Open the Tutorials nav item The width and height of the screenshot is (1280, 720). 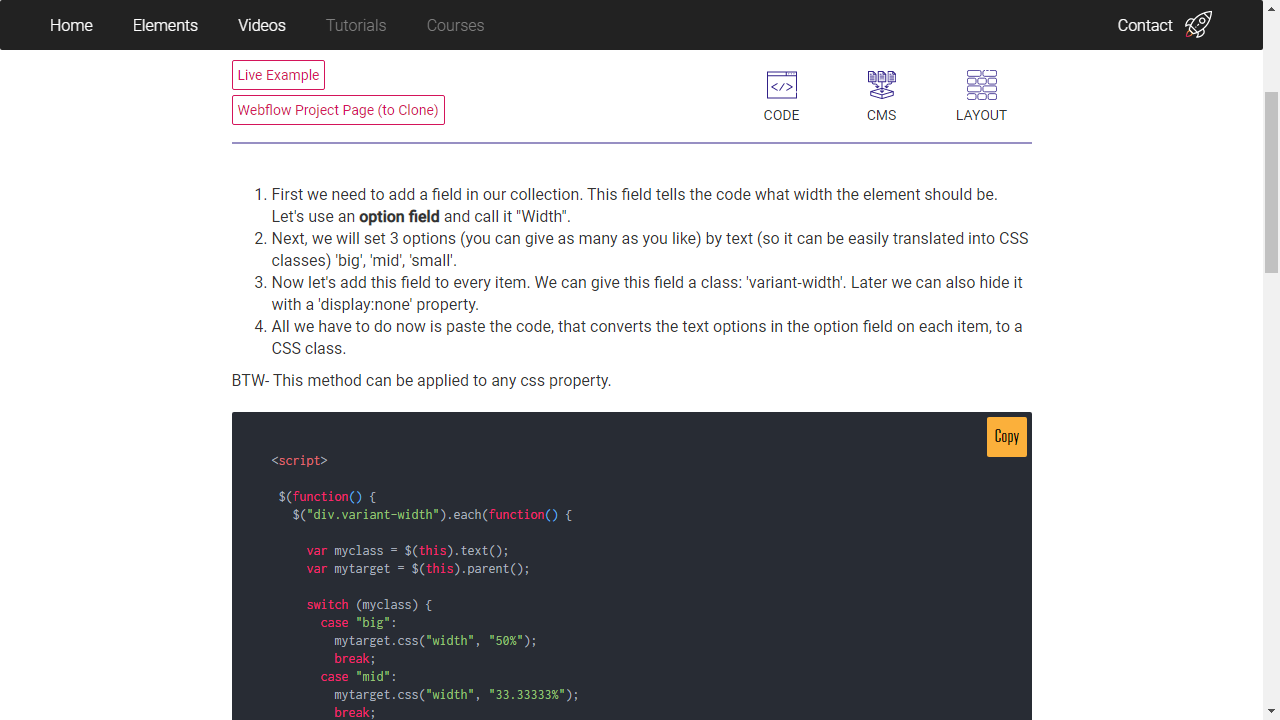click(x=356, y=25)
